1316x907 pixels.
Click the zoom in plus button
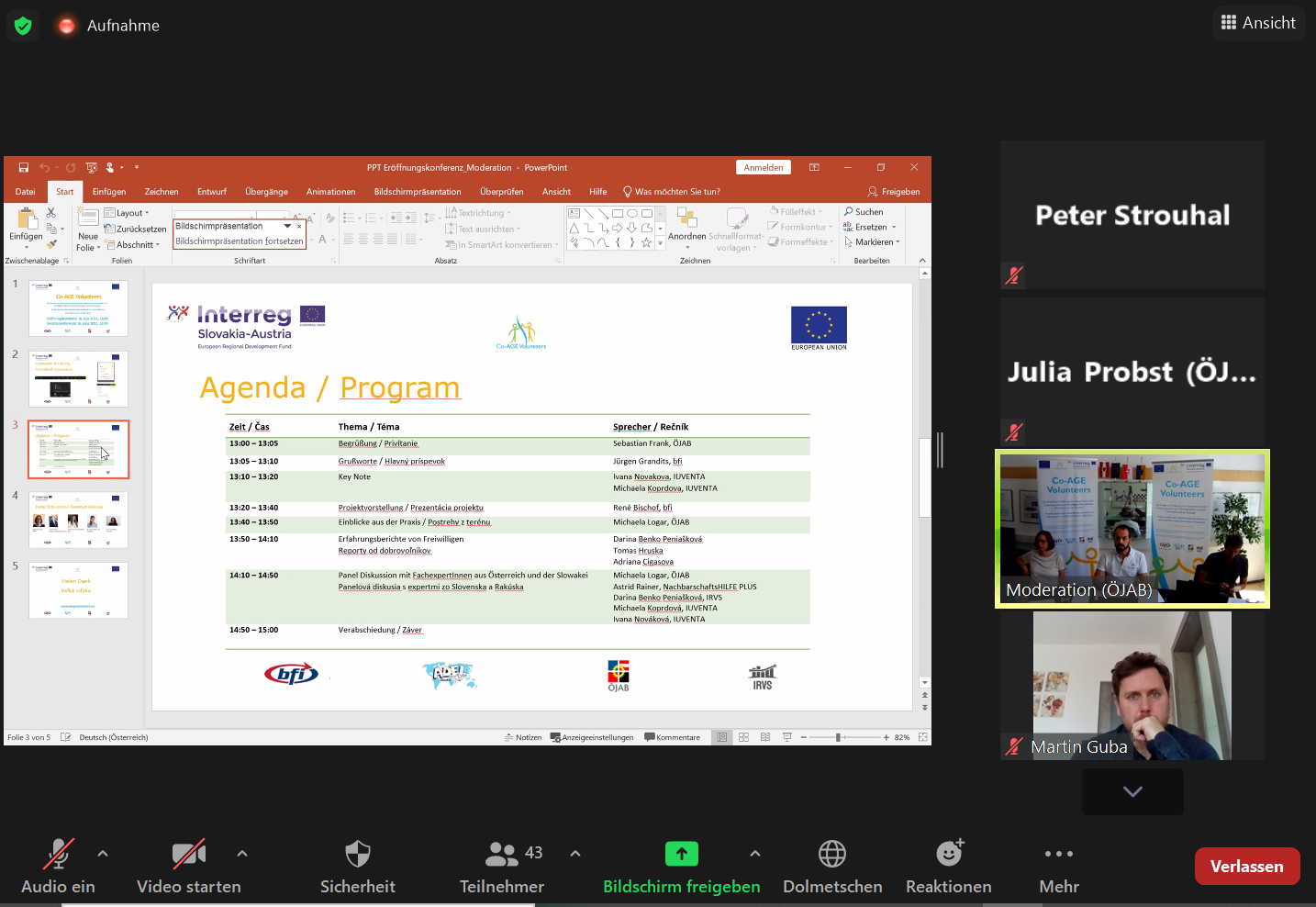(887, 737)
